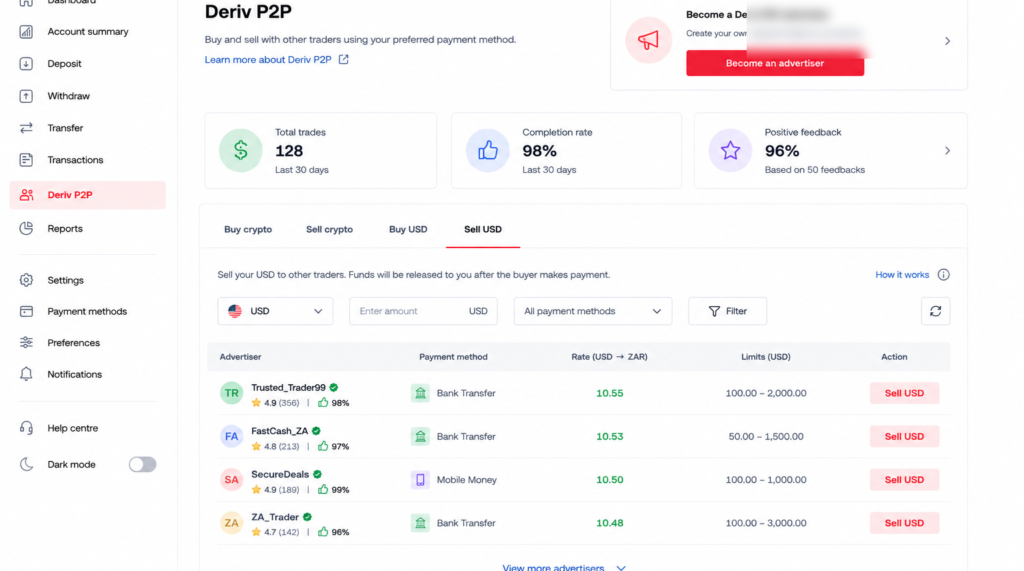Click the FastCash_ZA FA avatar
The width and height of the screenshot is (1024, 571).
click(231, 436)
